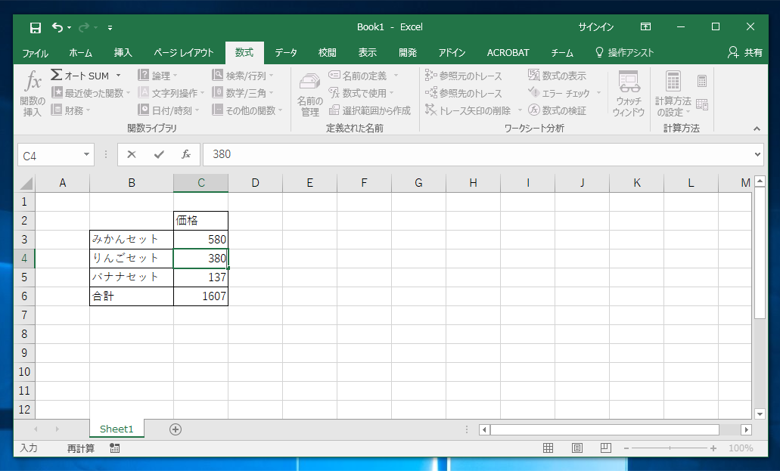
Task: Expand the formula bar with arrow
Action: pos(757,155)
